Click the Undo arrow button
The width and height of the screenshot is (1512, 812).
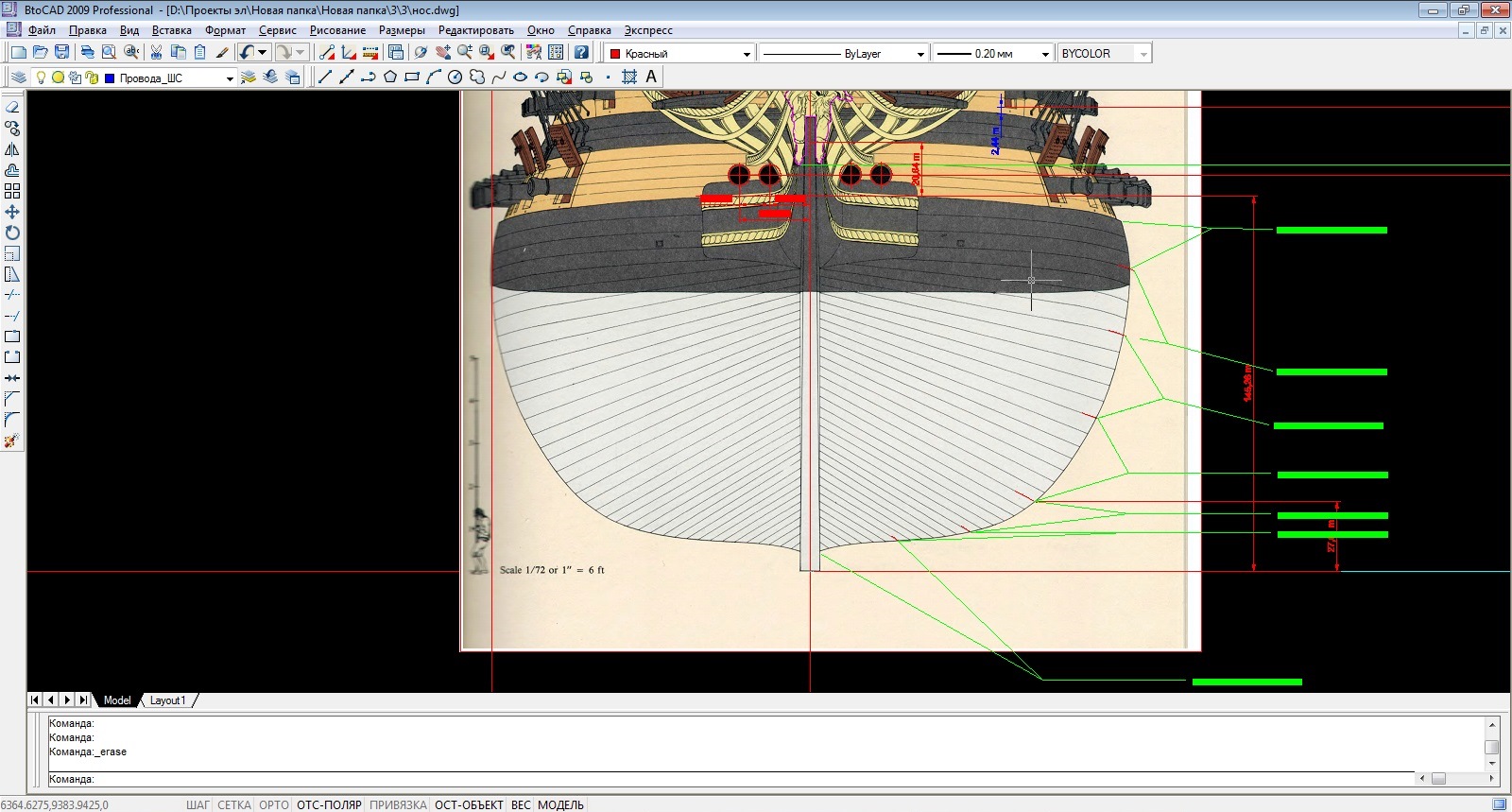click(x=246, y=53)
